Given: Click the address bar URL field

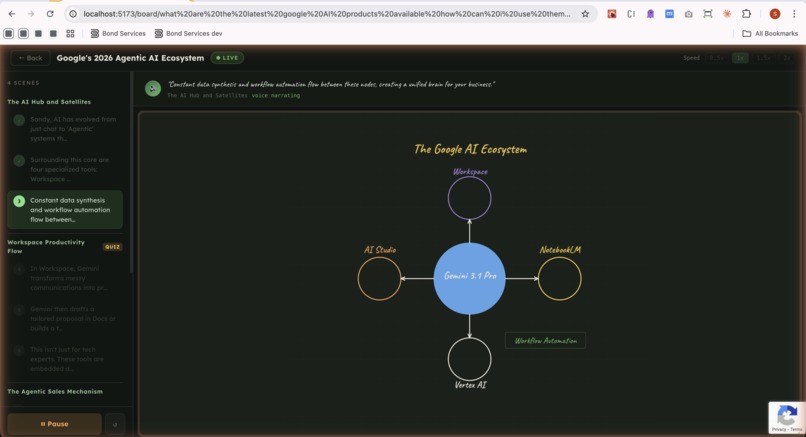Looking at the screenshot, I should click(x=326, y=14).
